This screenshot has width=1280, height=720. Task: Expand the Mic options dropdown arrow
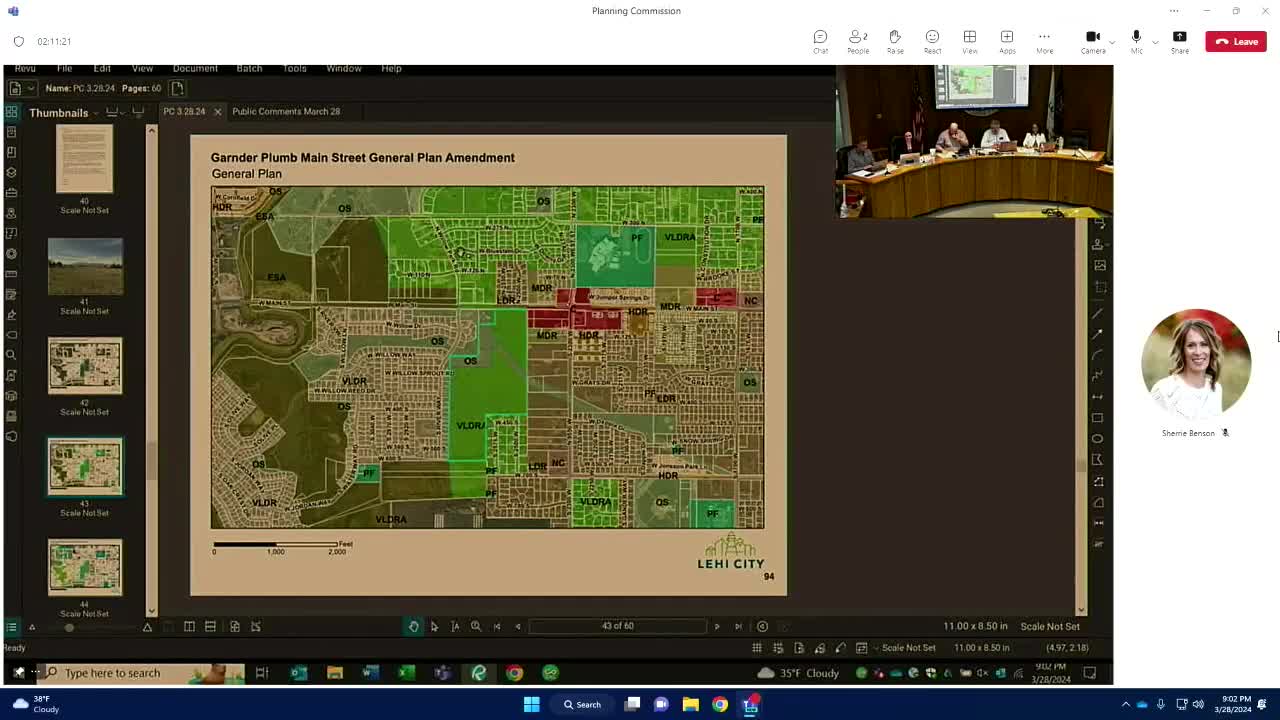pyautogui.click(x=1155, y=42)
